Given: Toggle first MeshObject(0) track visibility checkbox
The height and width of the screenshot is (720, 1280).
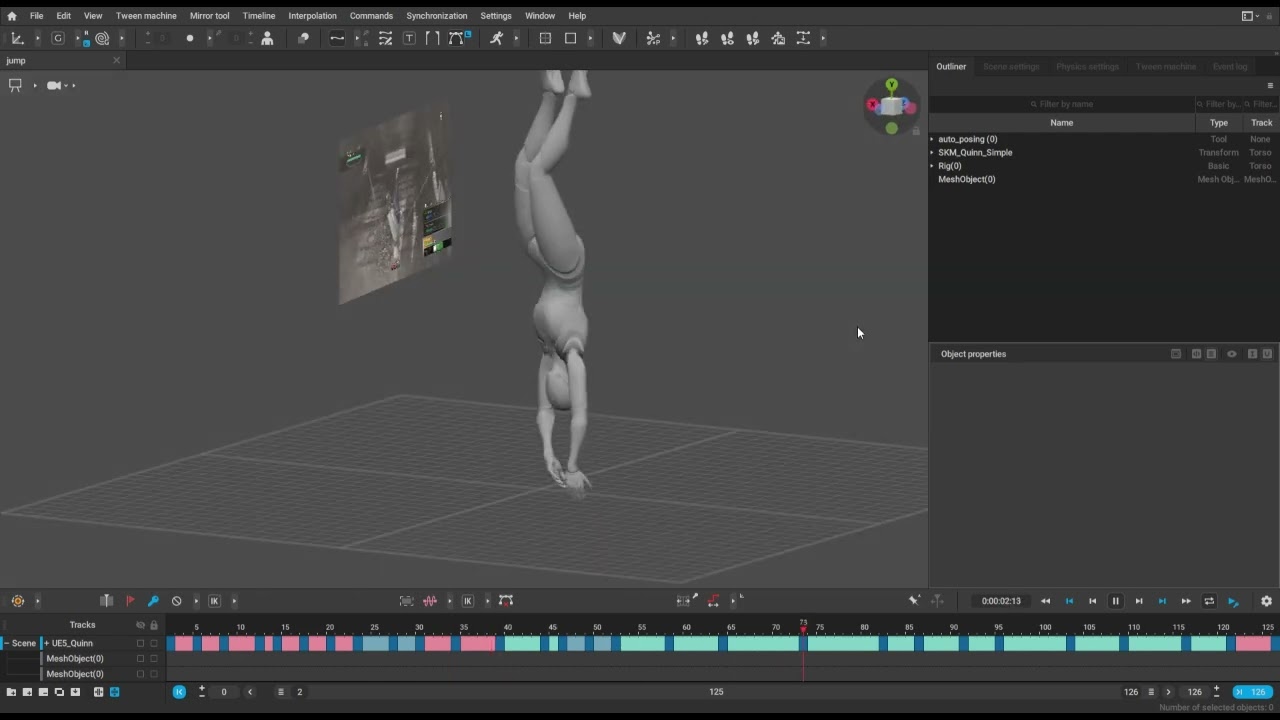Looking at the screenshot, I should (x=140, y=659).
